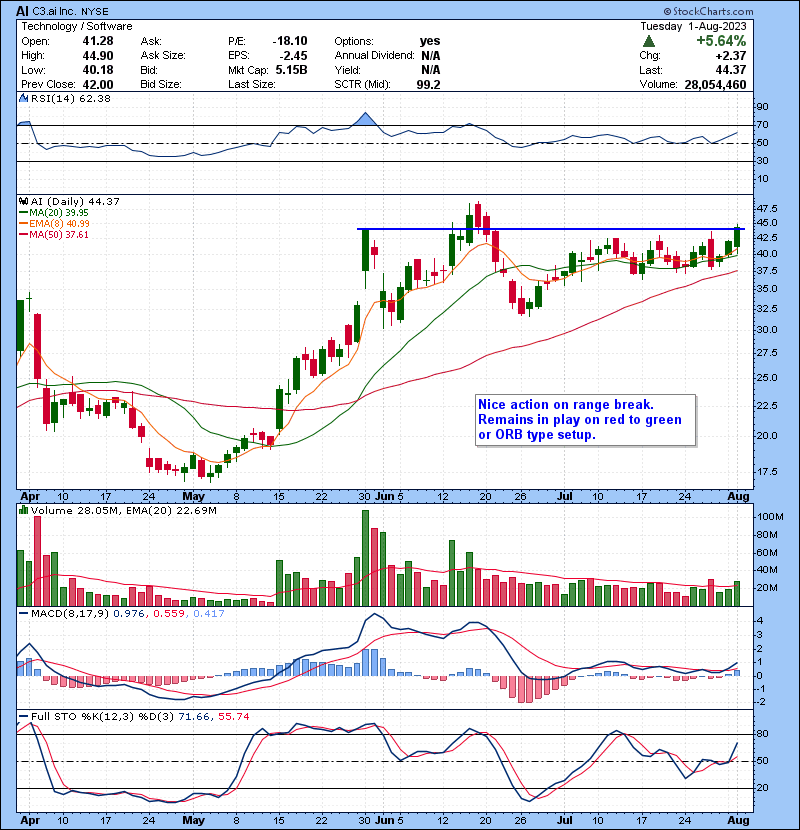
Task: Click the MA(50) 37.61 legend entry
Action: 59,234
